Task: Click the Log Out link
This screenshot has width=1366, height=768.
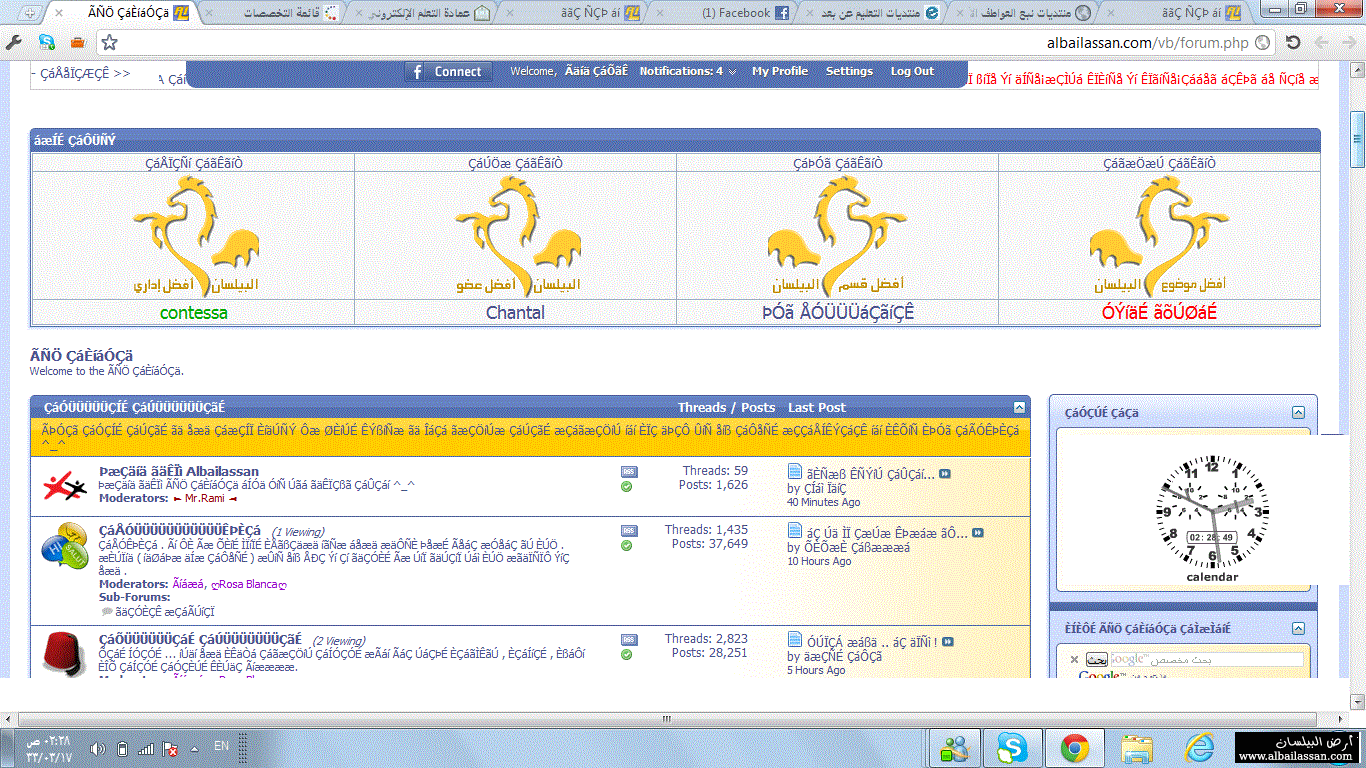Action: click(912, 72)
